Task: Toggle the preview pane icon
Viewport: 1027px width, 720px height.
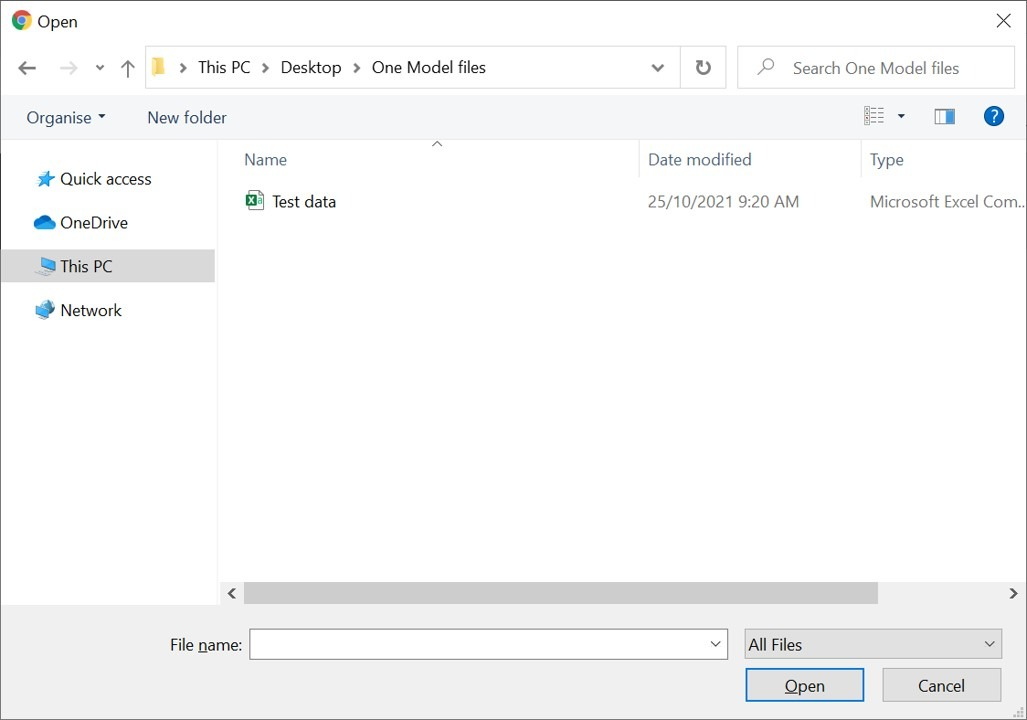Action: click(x=944, y=117)
